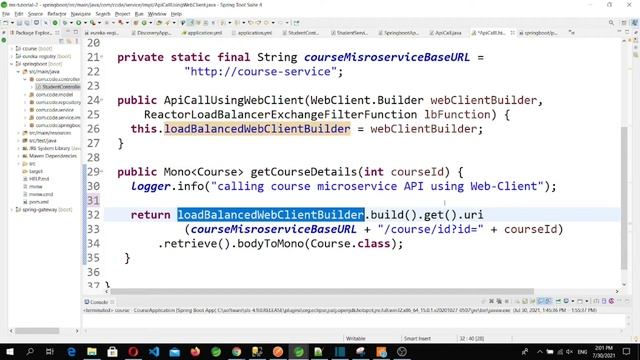Click the green Boot Dashboard toolbar icon
Image resolution: width=640 pixels, height=360 pixels.
coord(55,23)
